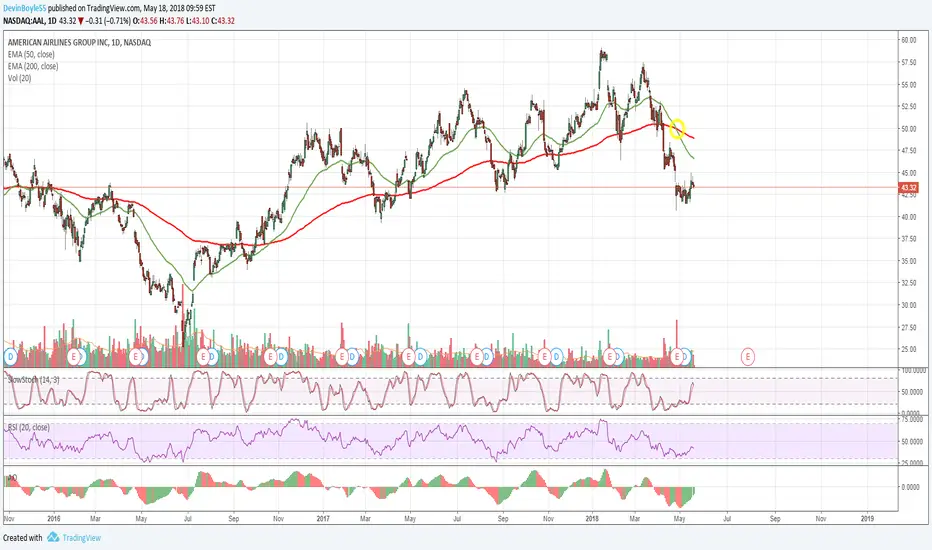Open the earnings E marker near late July 2017

pos(477,357)
